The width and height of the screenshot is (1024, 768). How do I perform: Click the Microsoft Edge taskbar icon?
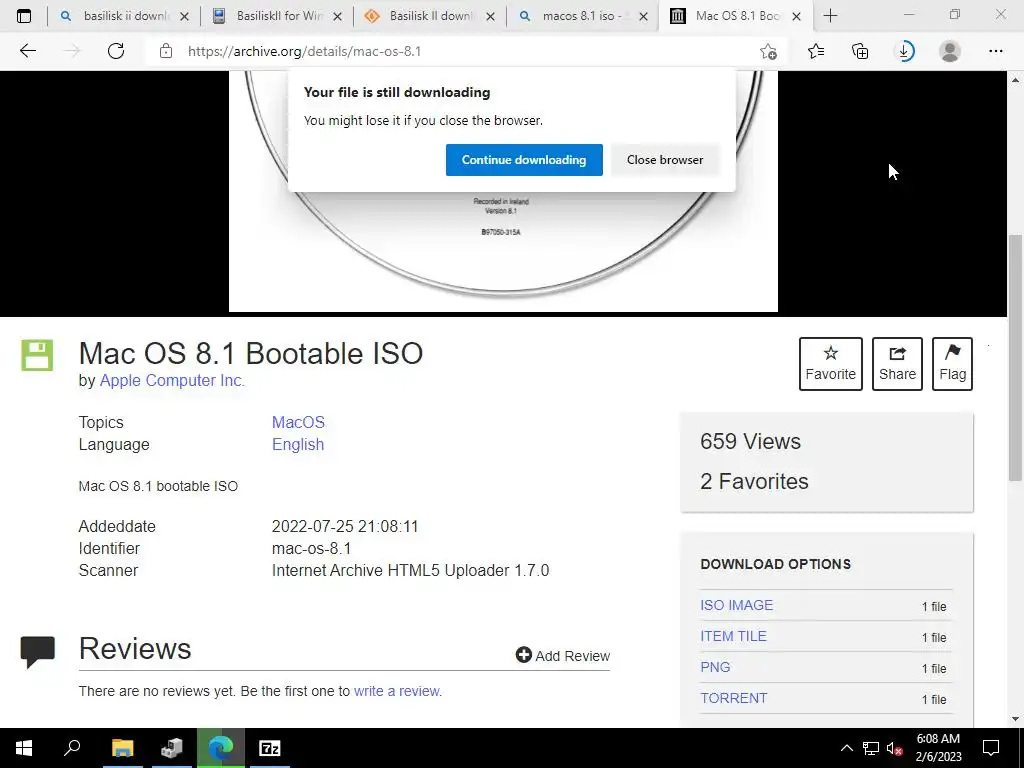(x=221, y=748)
